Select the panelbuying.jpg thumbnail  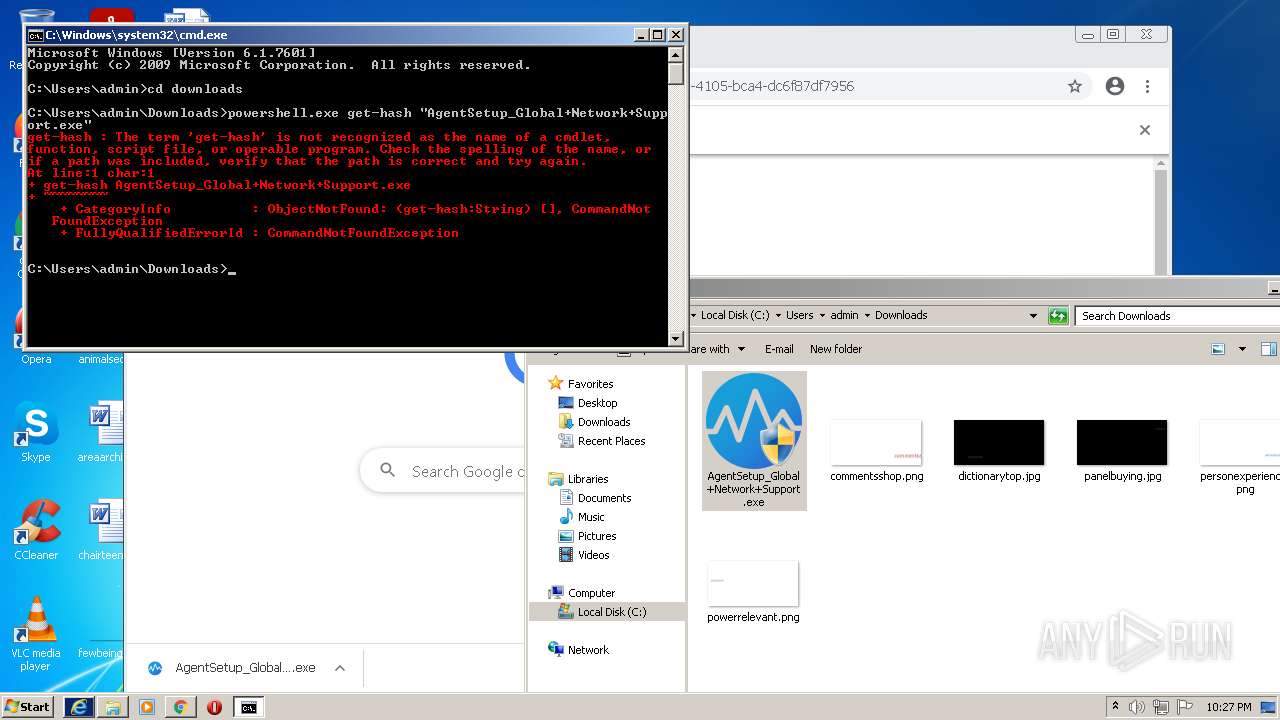click(x=1122, y=443)
